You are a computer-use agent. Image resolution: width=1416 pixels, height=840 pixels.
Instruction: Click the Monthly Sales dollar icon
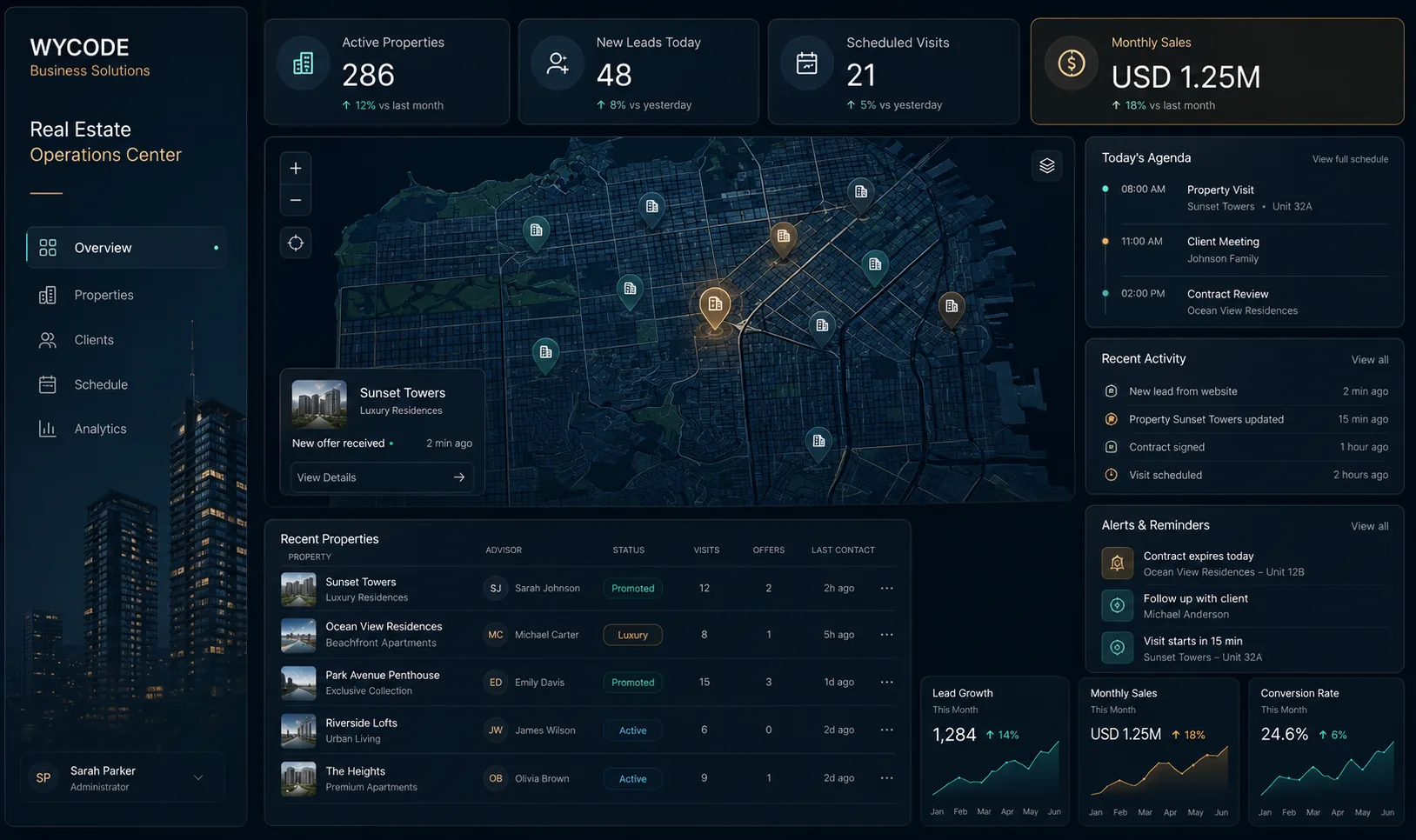1071,63
